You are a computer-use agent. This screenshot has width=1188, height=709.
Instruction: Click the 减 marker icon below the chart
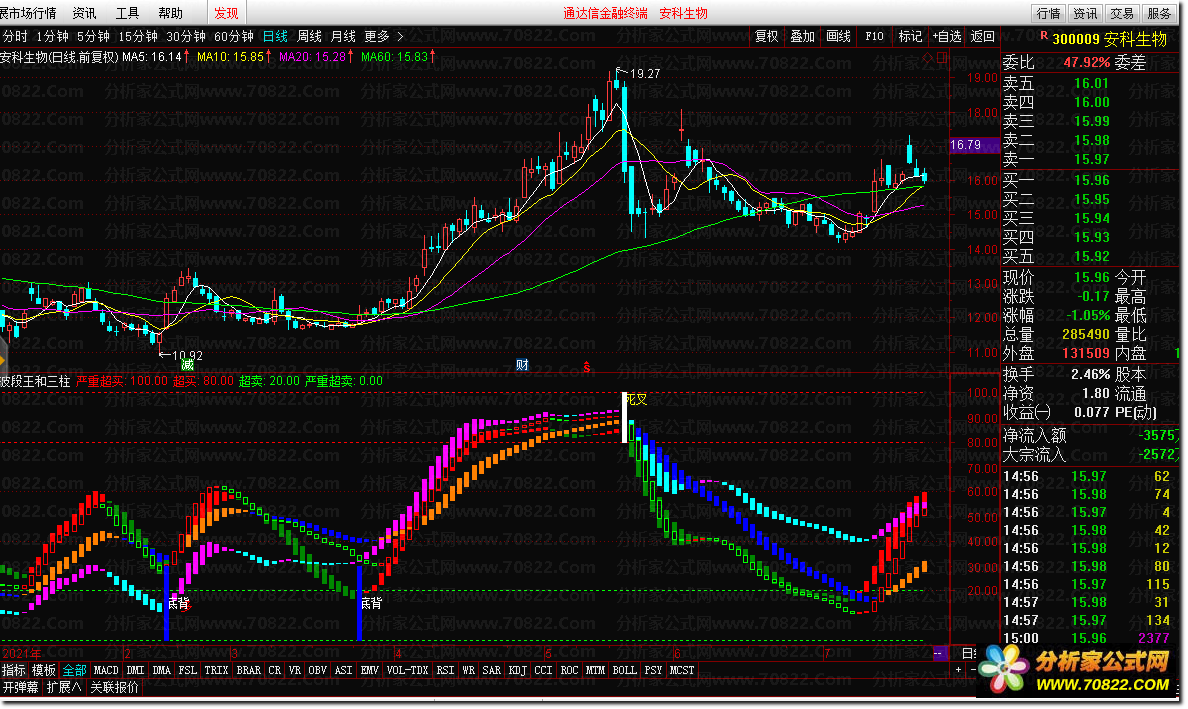tap(187, 365)
